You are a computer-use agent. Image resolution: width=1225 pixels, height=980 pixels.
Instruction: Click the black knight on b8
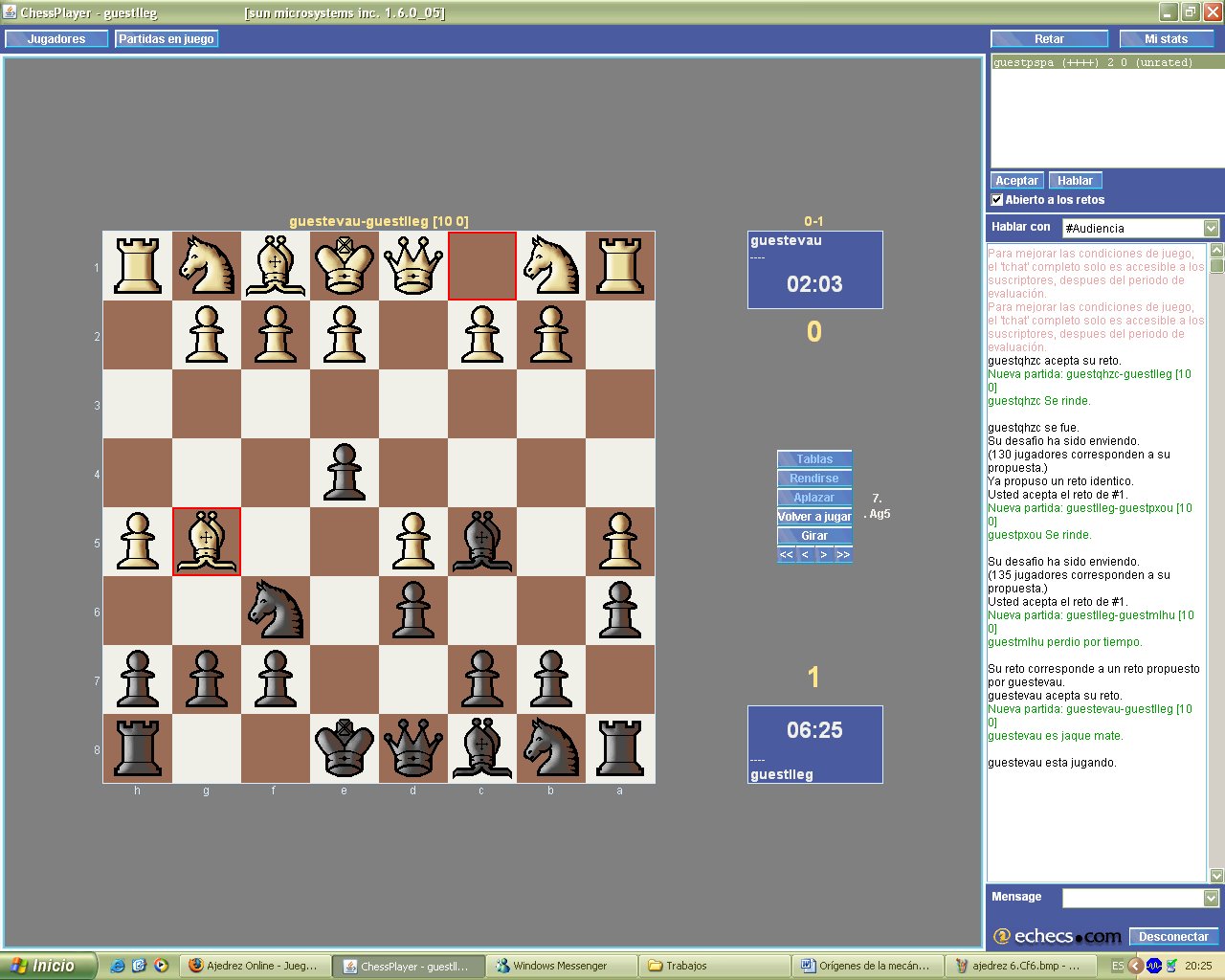[x=551, y=748]
